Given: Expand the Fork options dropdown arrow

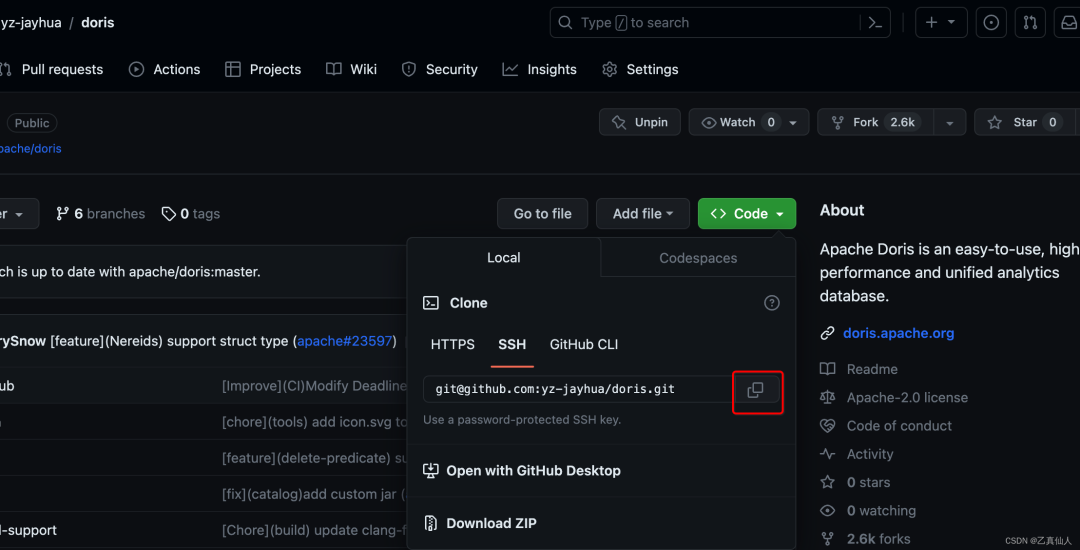Looking at the screenshot, I should point(951,123).
